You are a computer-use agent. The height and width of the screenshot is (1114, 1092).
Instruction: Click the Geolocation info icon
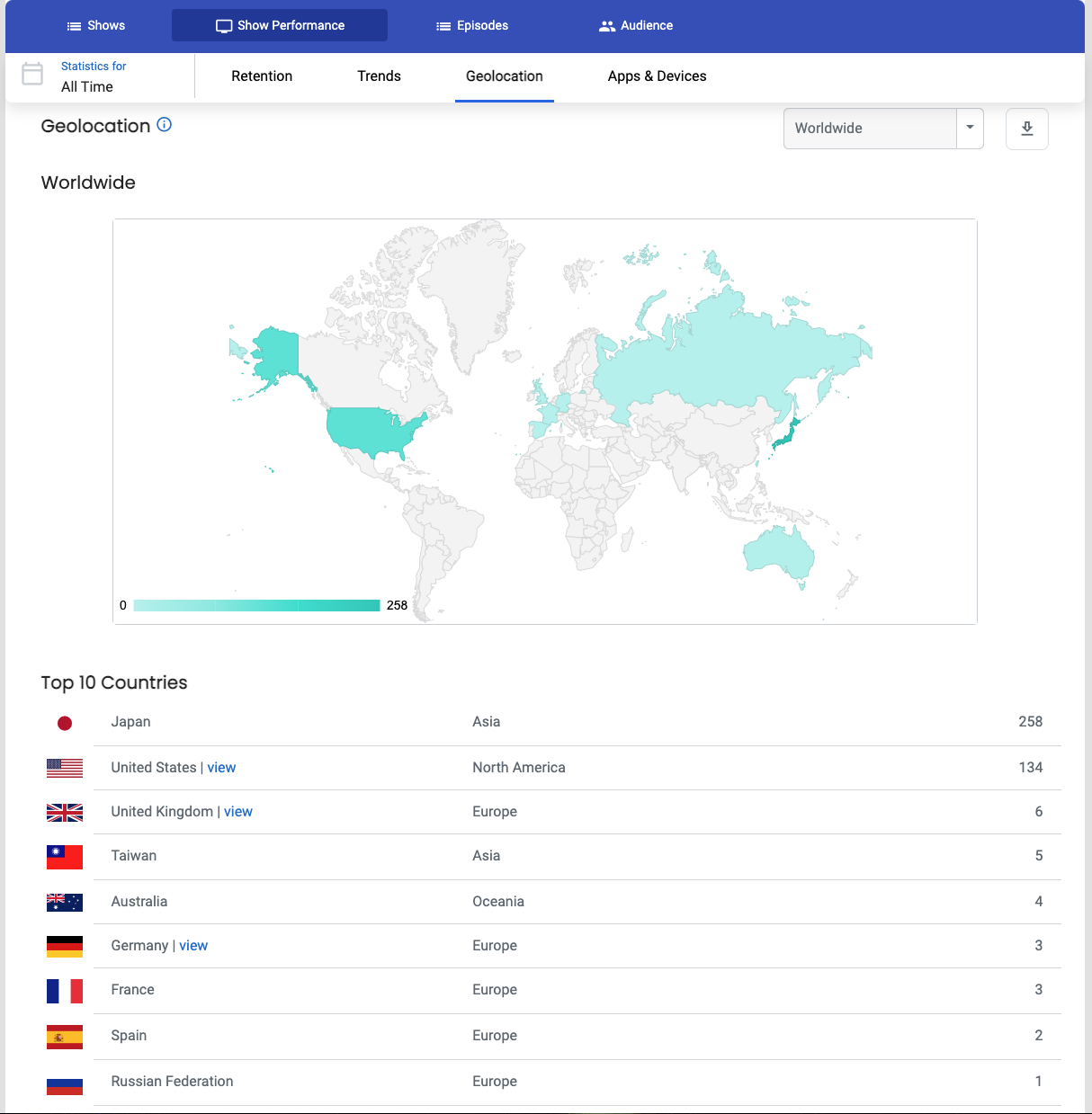click(x=164, y=125)
